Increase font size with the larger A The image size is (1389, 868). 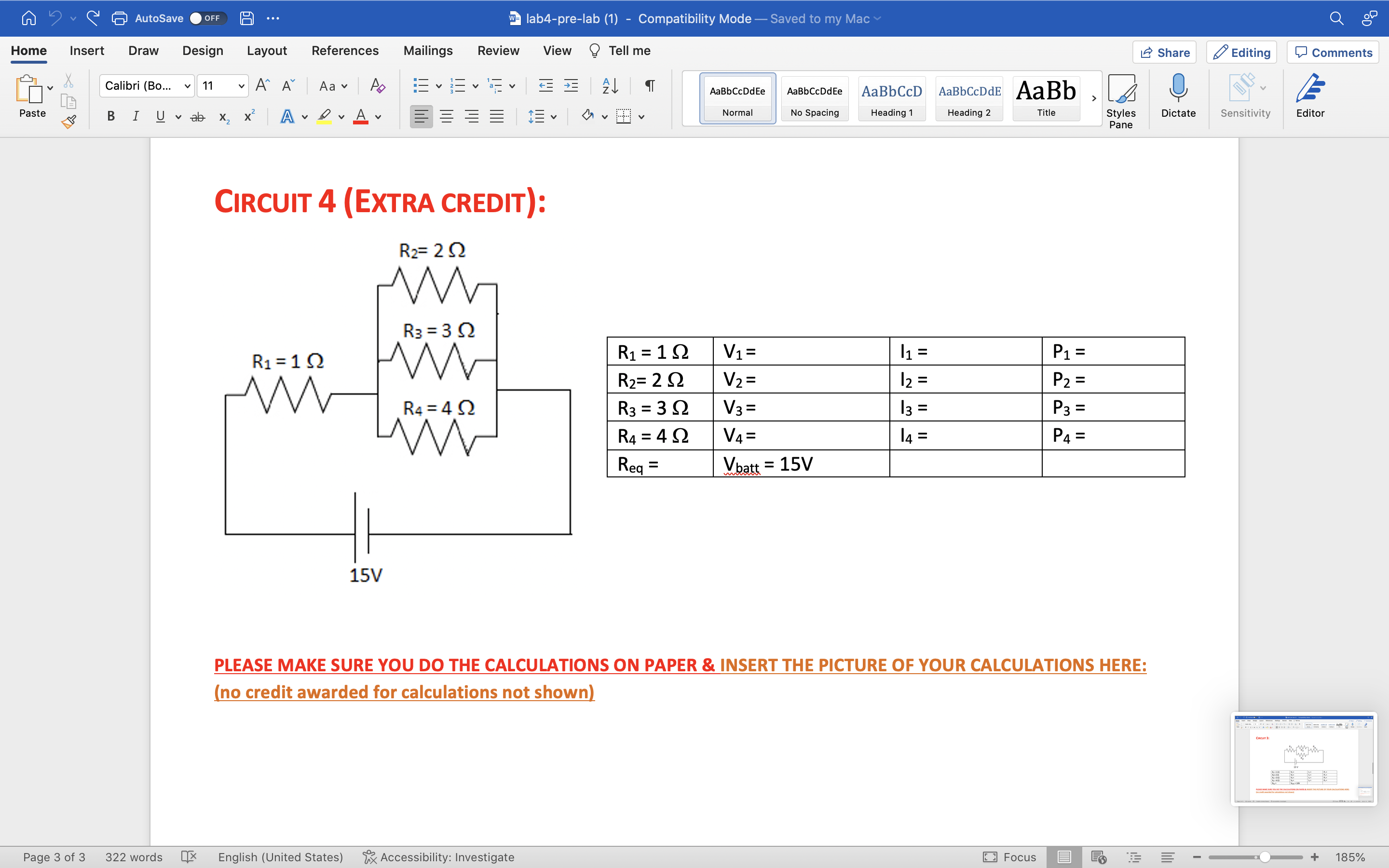262,85
